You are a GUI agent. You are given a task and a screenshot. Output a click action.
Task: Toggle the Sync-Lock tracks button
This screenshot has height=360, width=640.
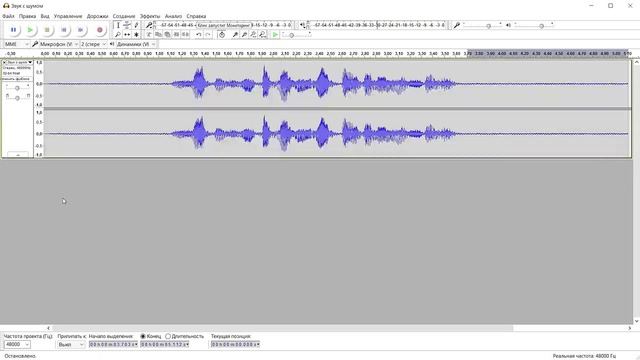(221, 35)
